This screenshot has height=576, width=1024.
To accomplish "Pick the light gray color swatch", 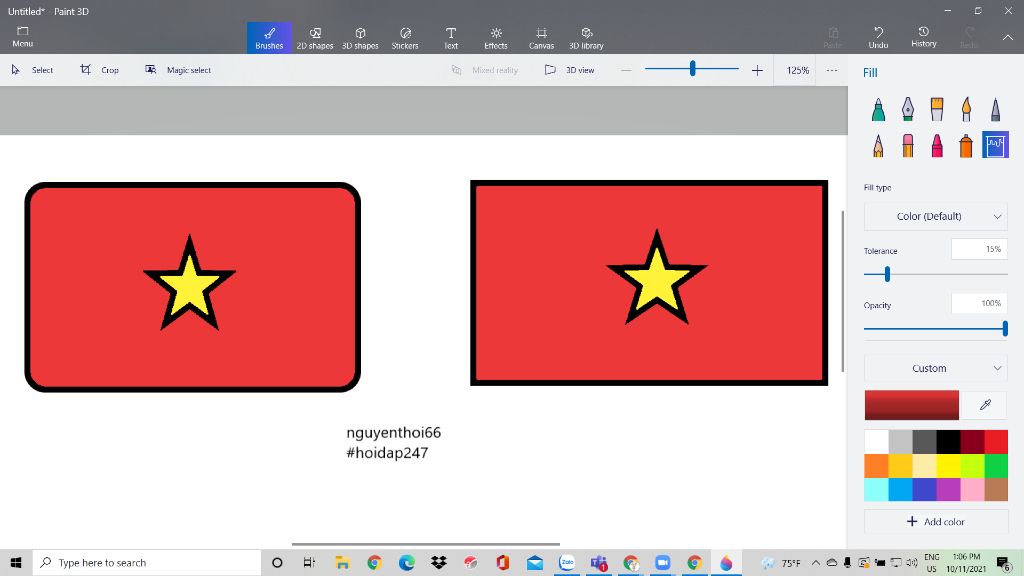I will [x=900, y=441].
